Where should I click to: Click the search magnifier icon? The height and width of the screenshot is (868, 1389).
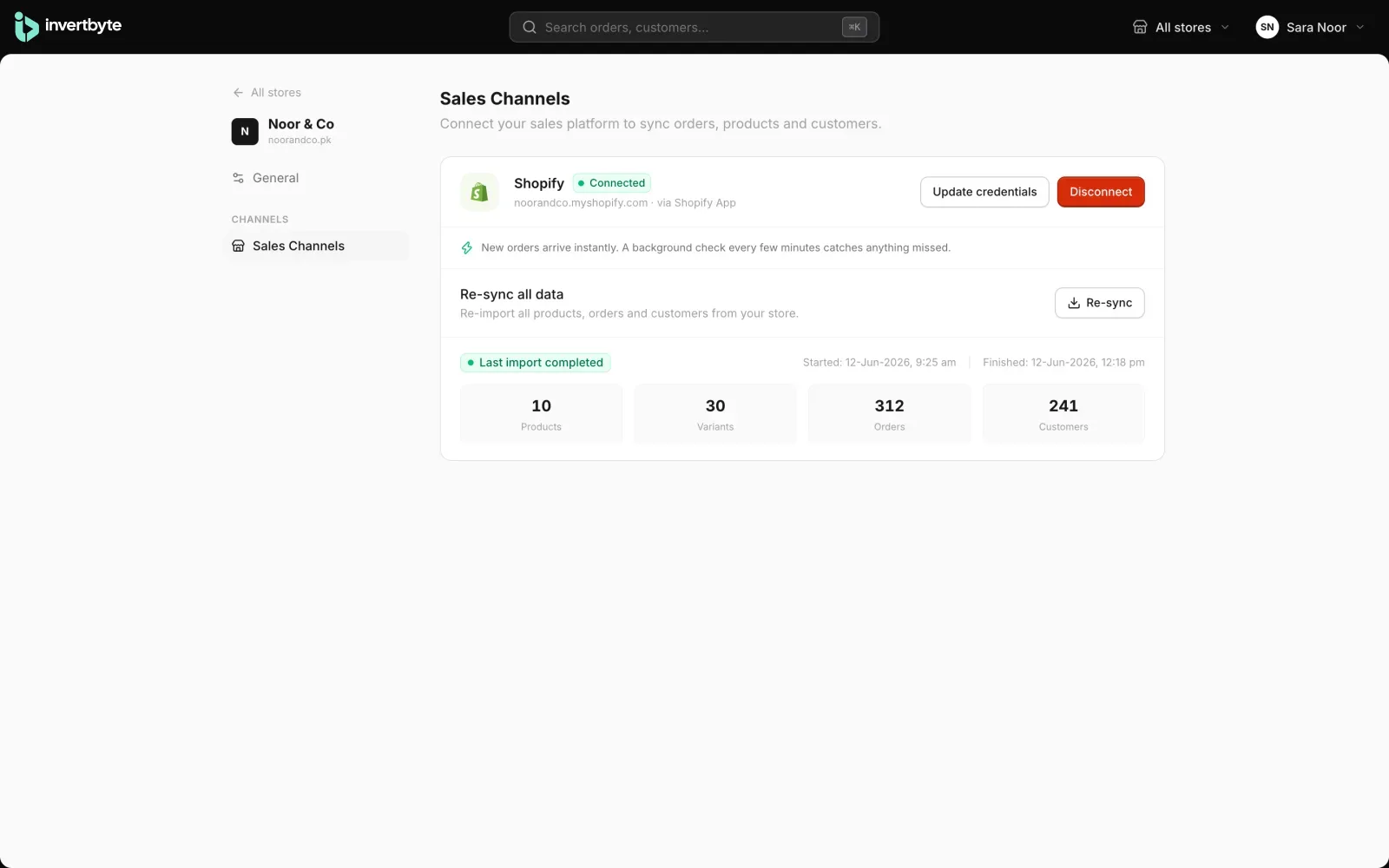529,27
